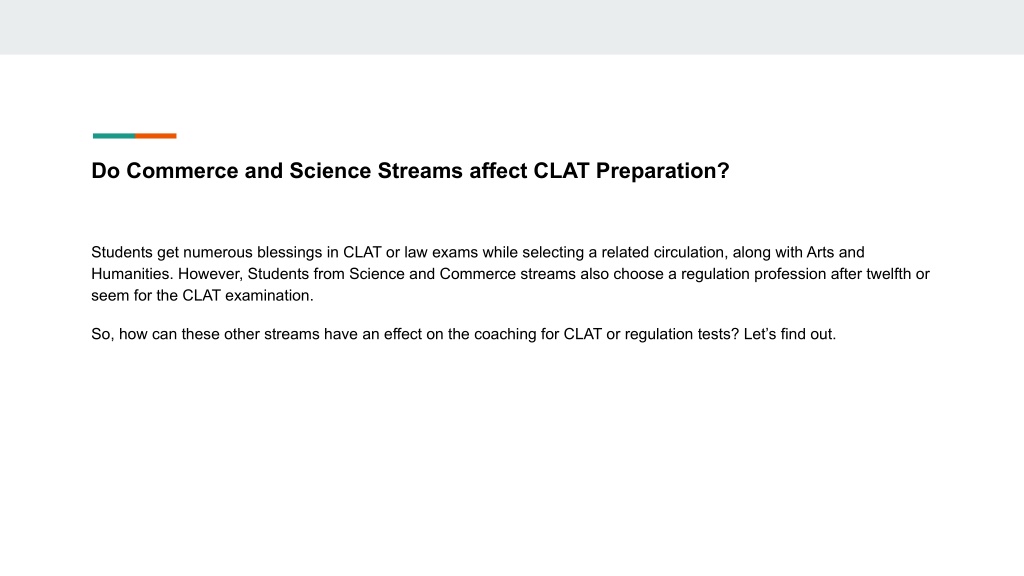Click the paragraph beginning 'Students get numerous blessings'
The image size is (1024, 576).
[x=510, y=274]
